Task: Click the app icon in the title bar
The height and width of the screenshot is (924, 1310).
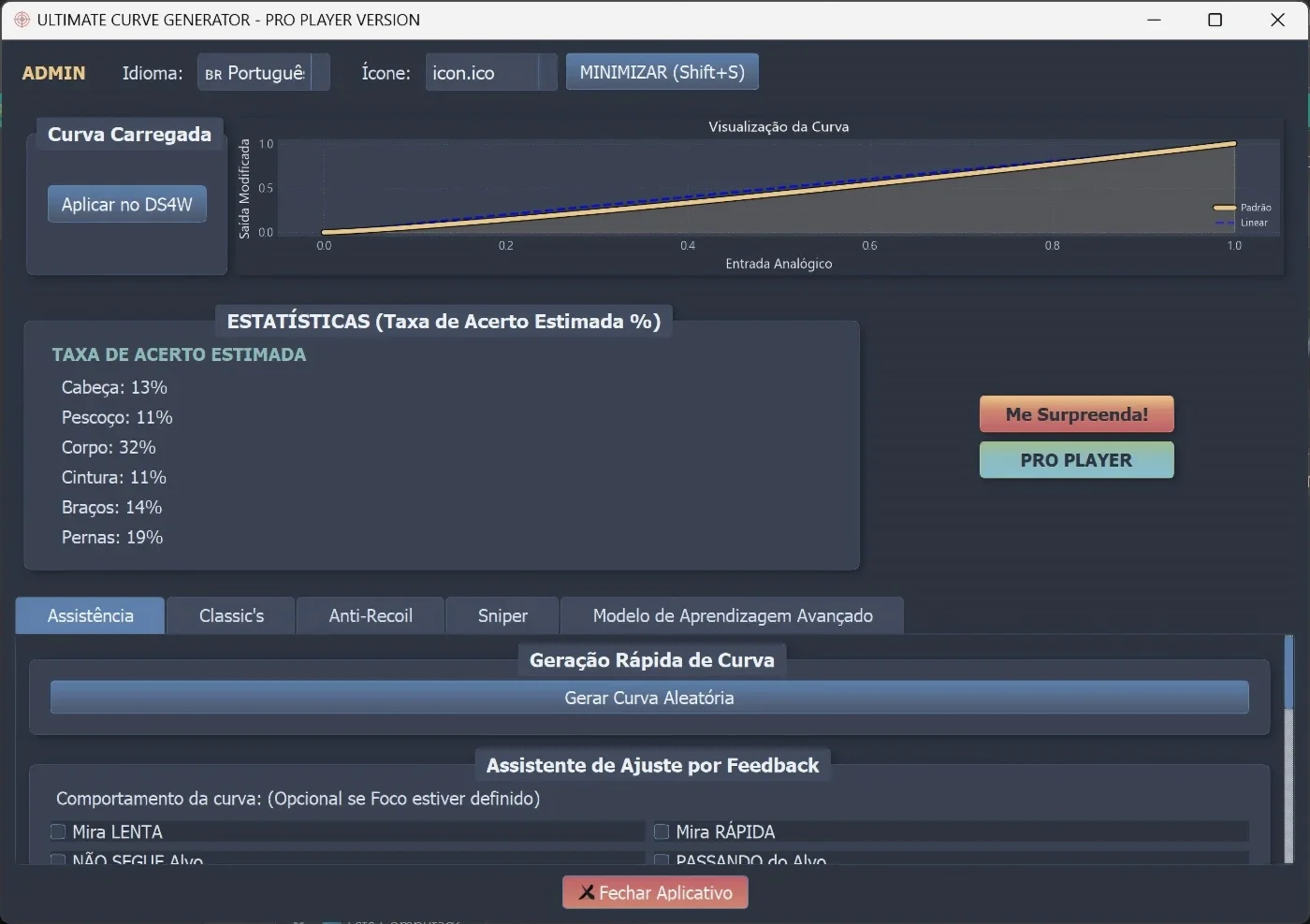Action: 22,20
